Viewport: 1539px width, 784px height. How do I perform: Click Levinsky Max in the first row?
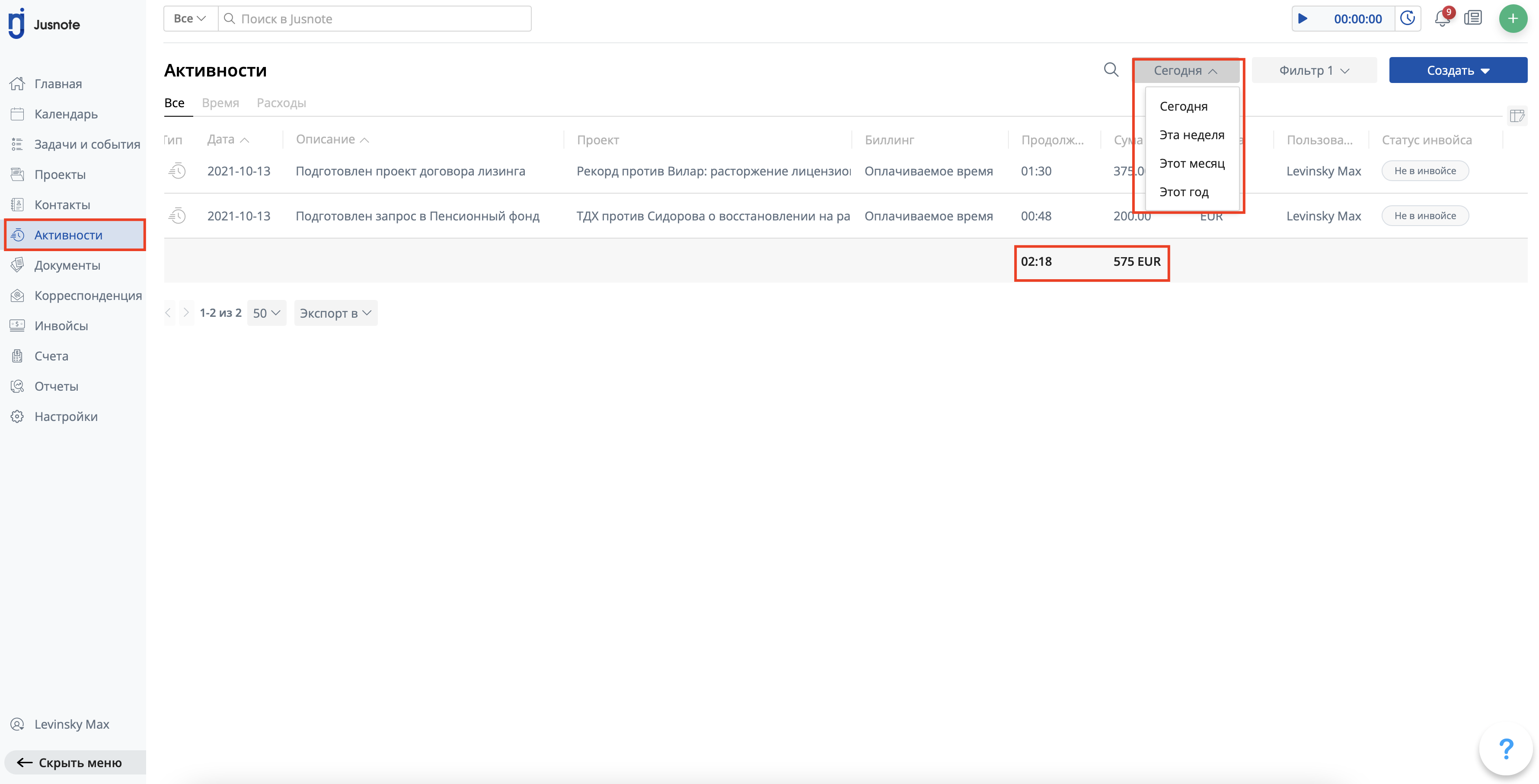click(x=1323, y=171)
